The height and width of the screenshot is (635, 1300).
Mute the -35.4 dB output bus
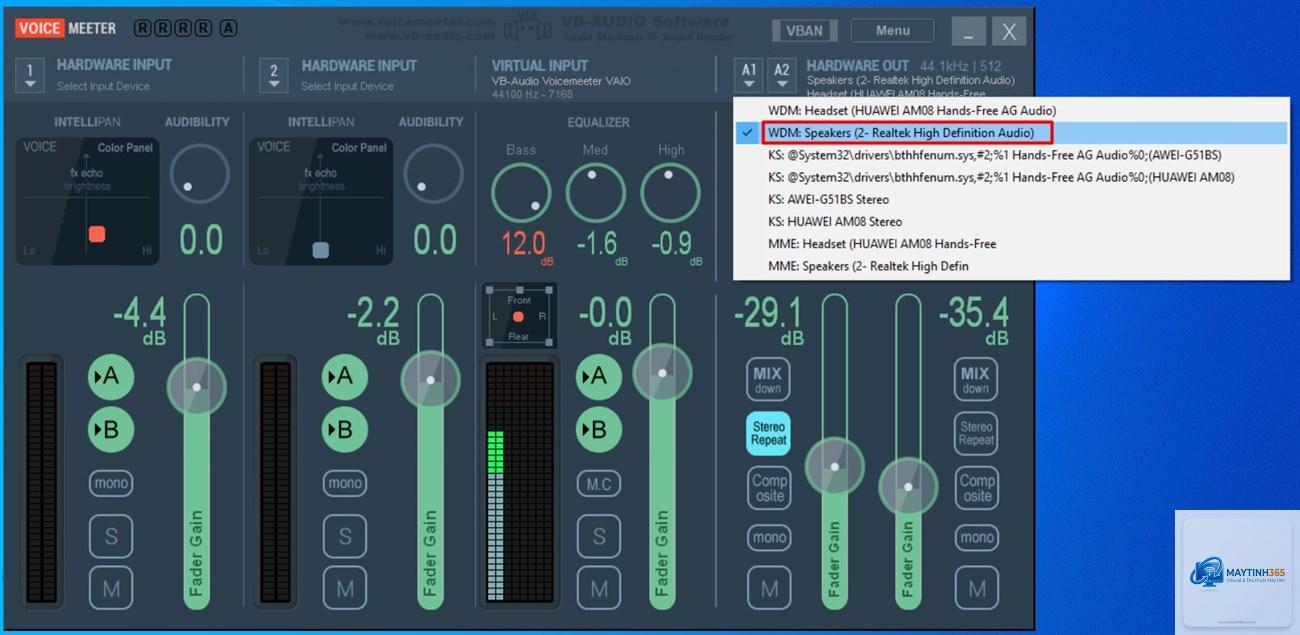(976, 589)
